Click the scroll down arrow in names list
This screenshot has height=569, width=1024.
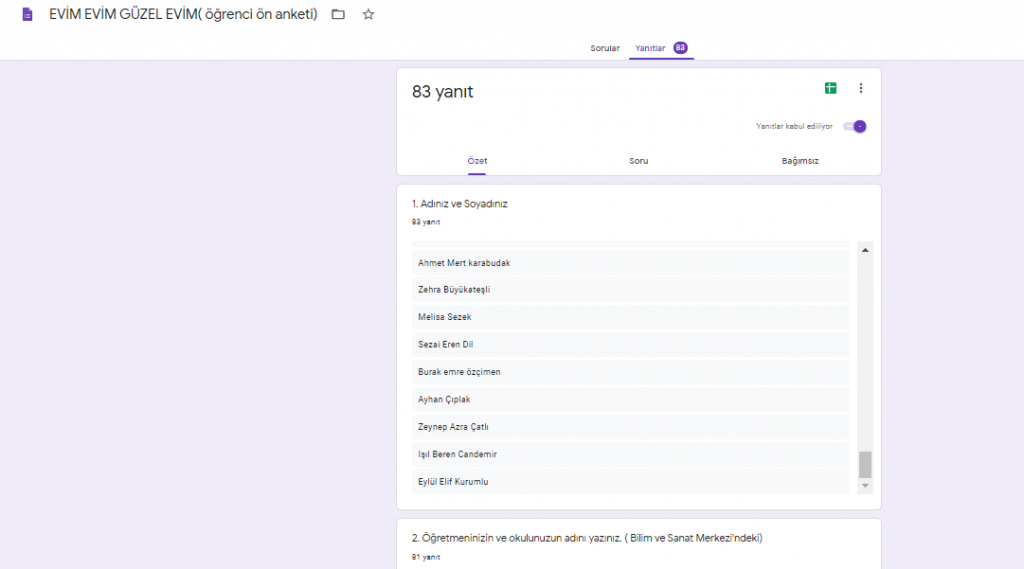point(865,486)
